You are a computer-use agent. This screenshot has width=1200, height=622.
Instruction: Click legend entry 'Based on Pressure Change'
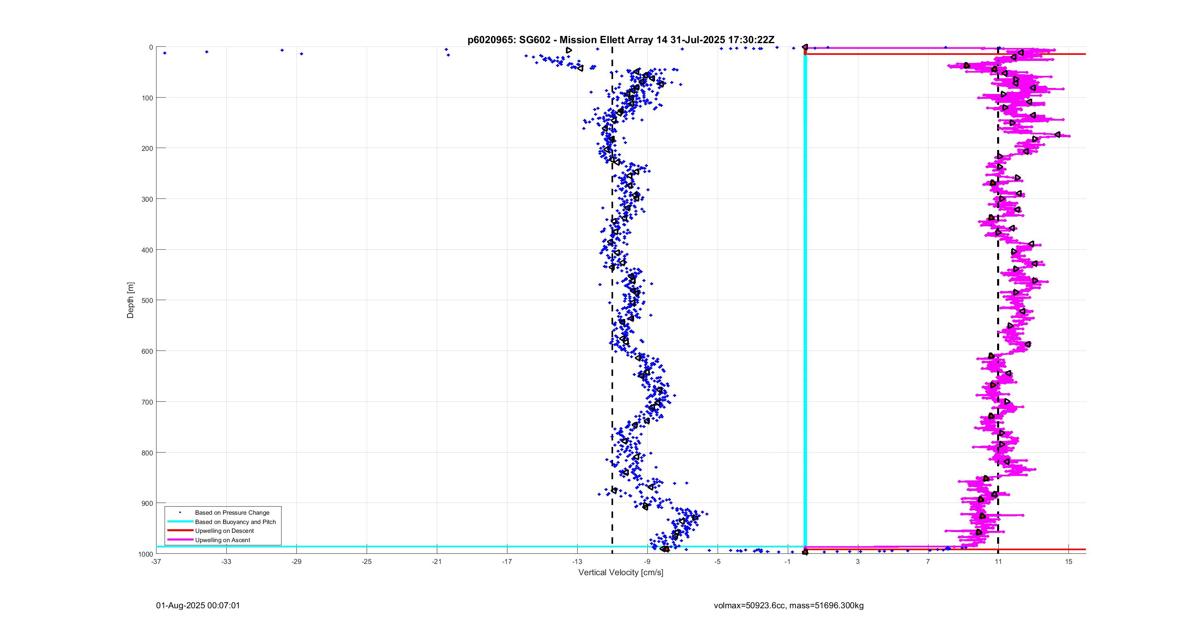click(x=232, y=512)
